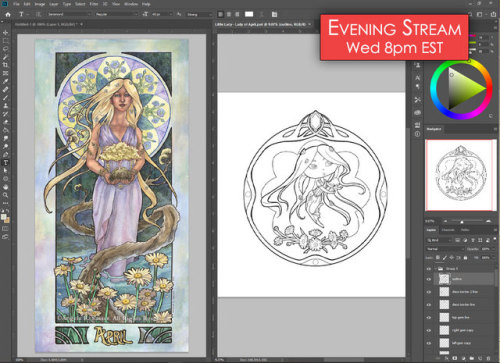Select the Crop tool
Screen dimensions: 500x363
pyautogui.click(x=5, y=65)
